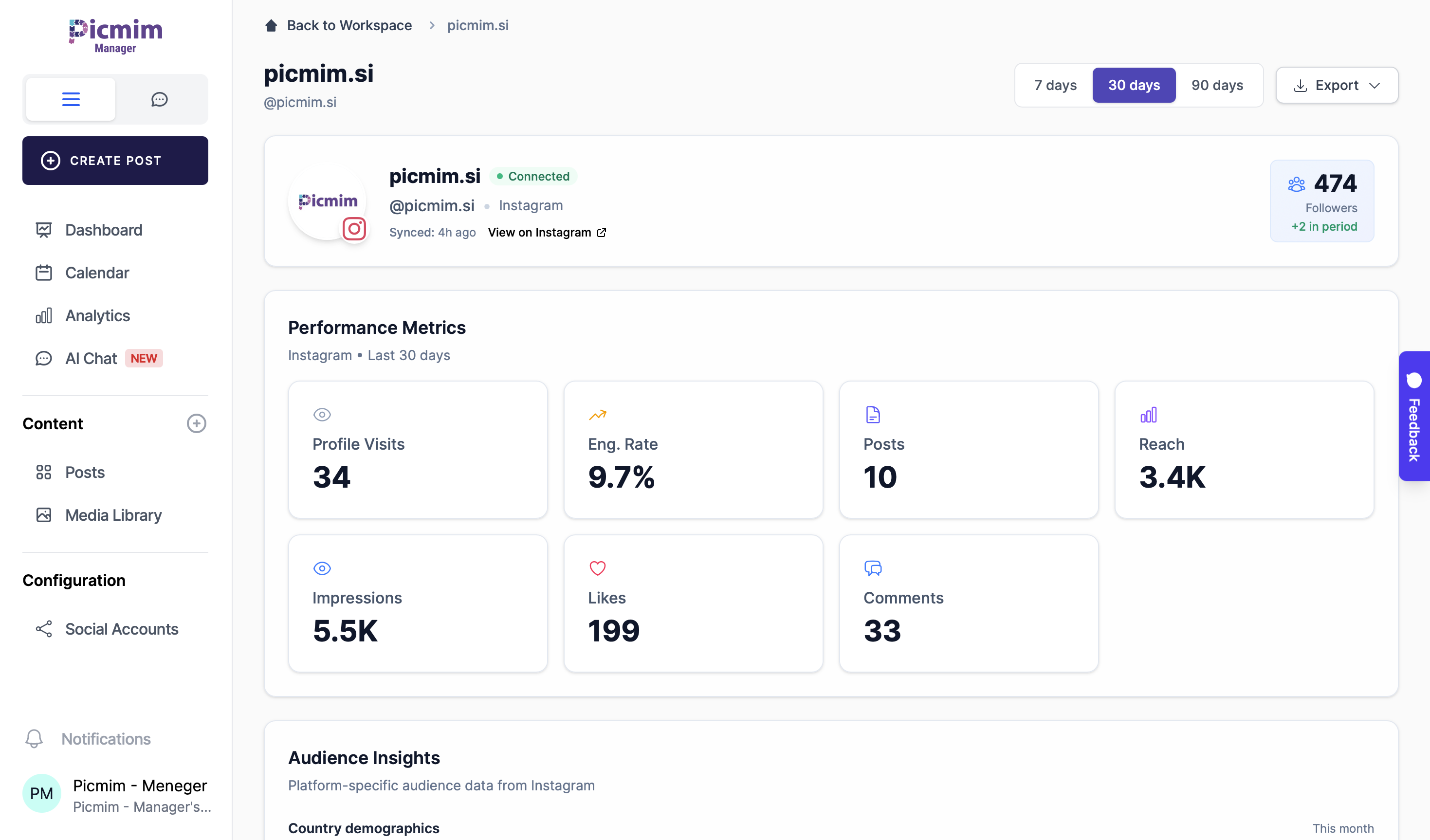This screenshot has width=1430, height=840.
Task: Open AI Chat from the sidebar
Action: [90, 358]
